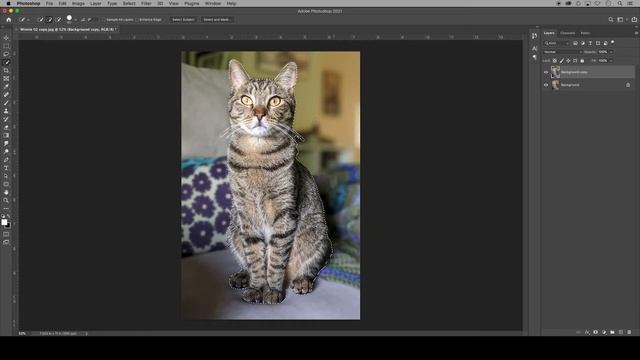Open the Fill slider dropdown arrow

pos(611,61)
